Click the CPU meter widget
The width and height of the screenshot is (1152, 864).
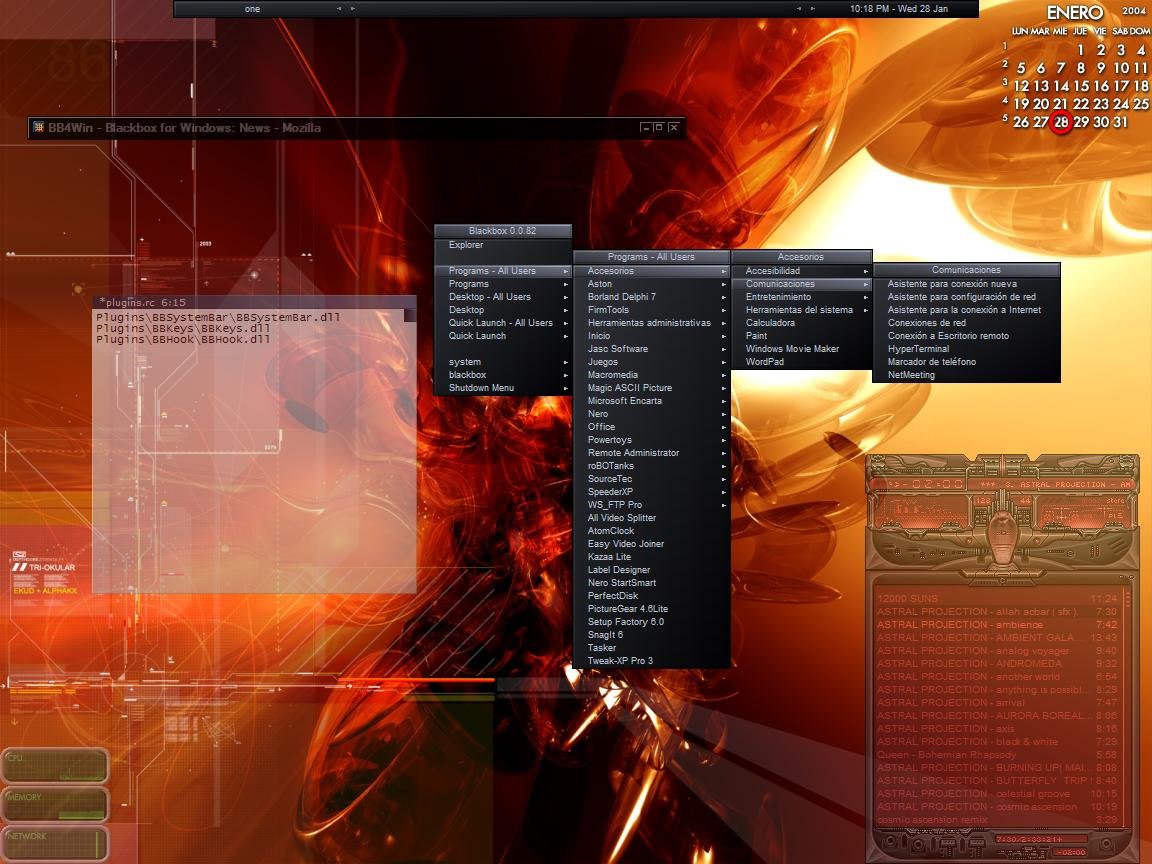(54, 766)
